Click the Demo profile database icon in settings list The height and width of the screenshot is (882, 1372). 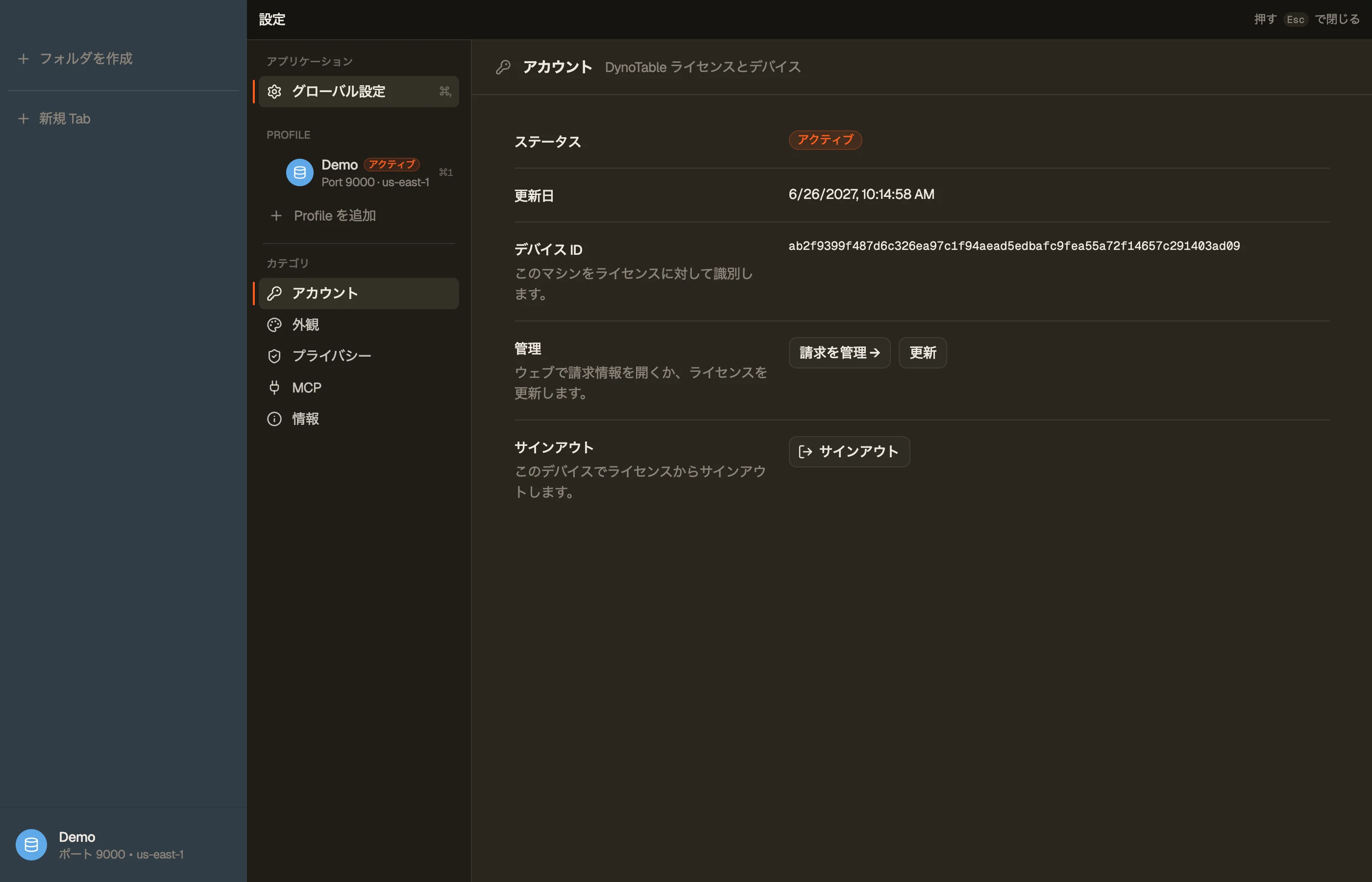pos(299,172)
